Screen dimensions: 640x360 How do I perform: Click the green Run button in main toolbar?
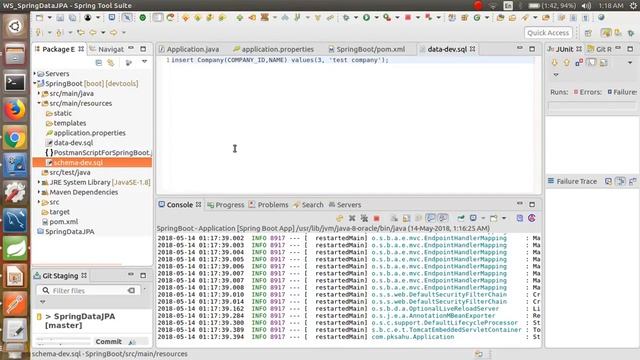click(x=366, y=18)
